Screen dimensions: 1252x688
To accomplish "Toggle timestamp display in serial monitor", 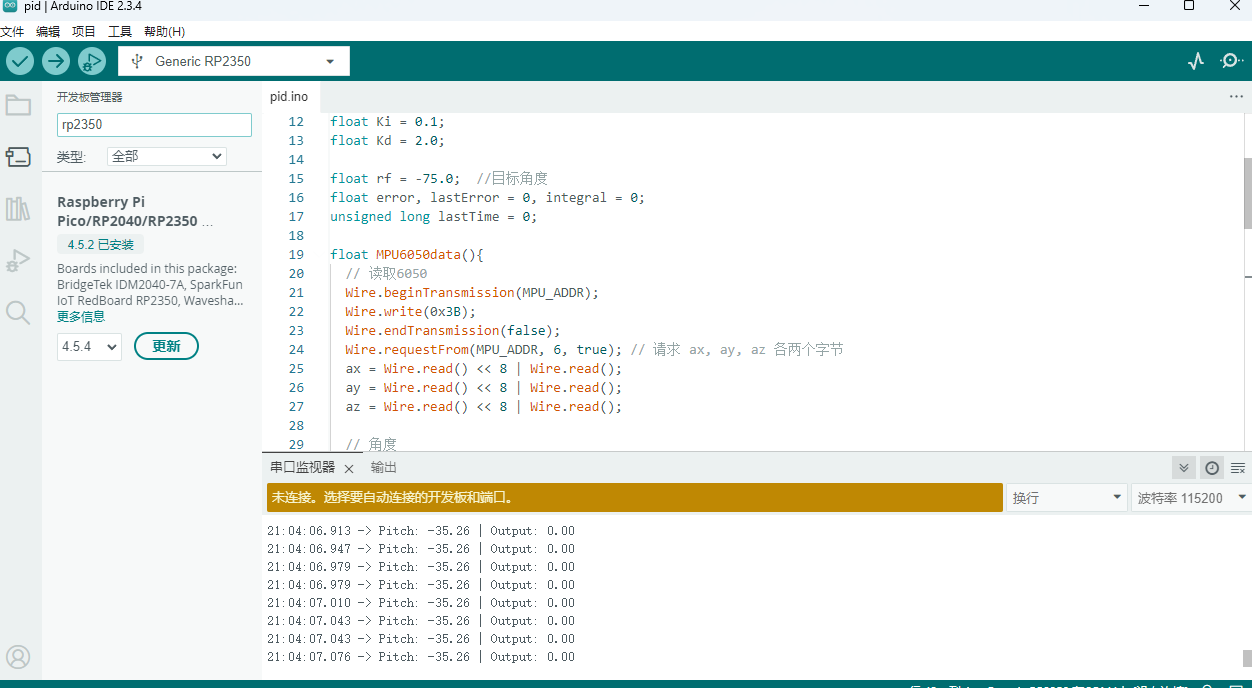I will click(1211, 468).
